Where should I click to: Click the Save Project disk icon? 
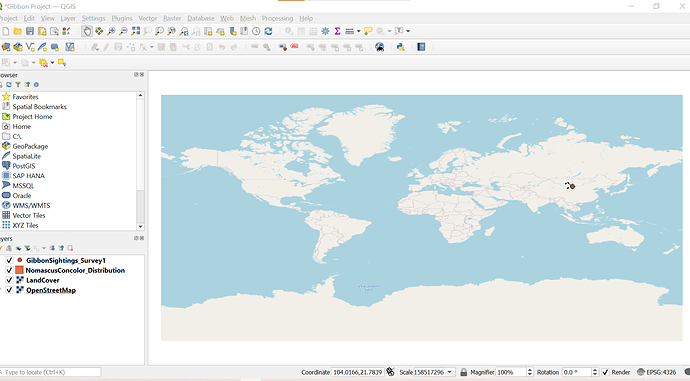[x=30, y=31]
